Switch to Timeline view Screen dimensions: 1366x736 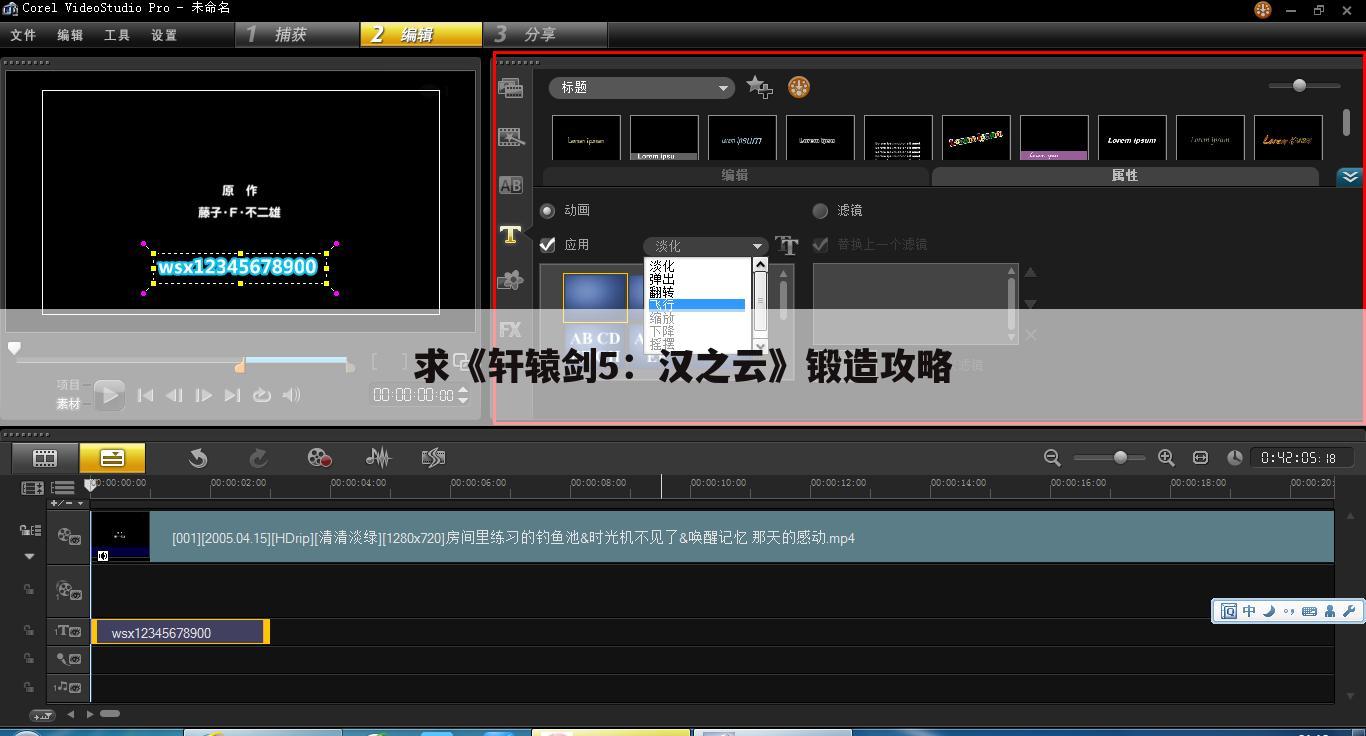(x=112, y=458)
